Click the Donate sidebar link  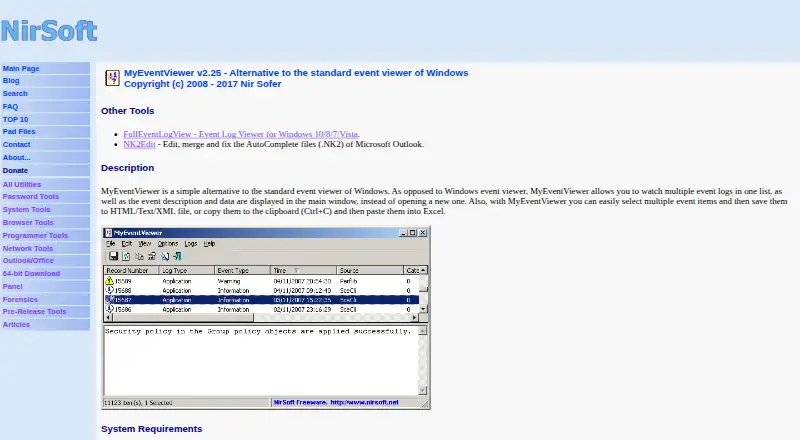tap(15, 170)
